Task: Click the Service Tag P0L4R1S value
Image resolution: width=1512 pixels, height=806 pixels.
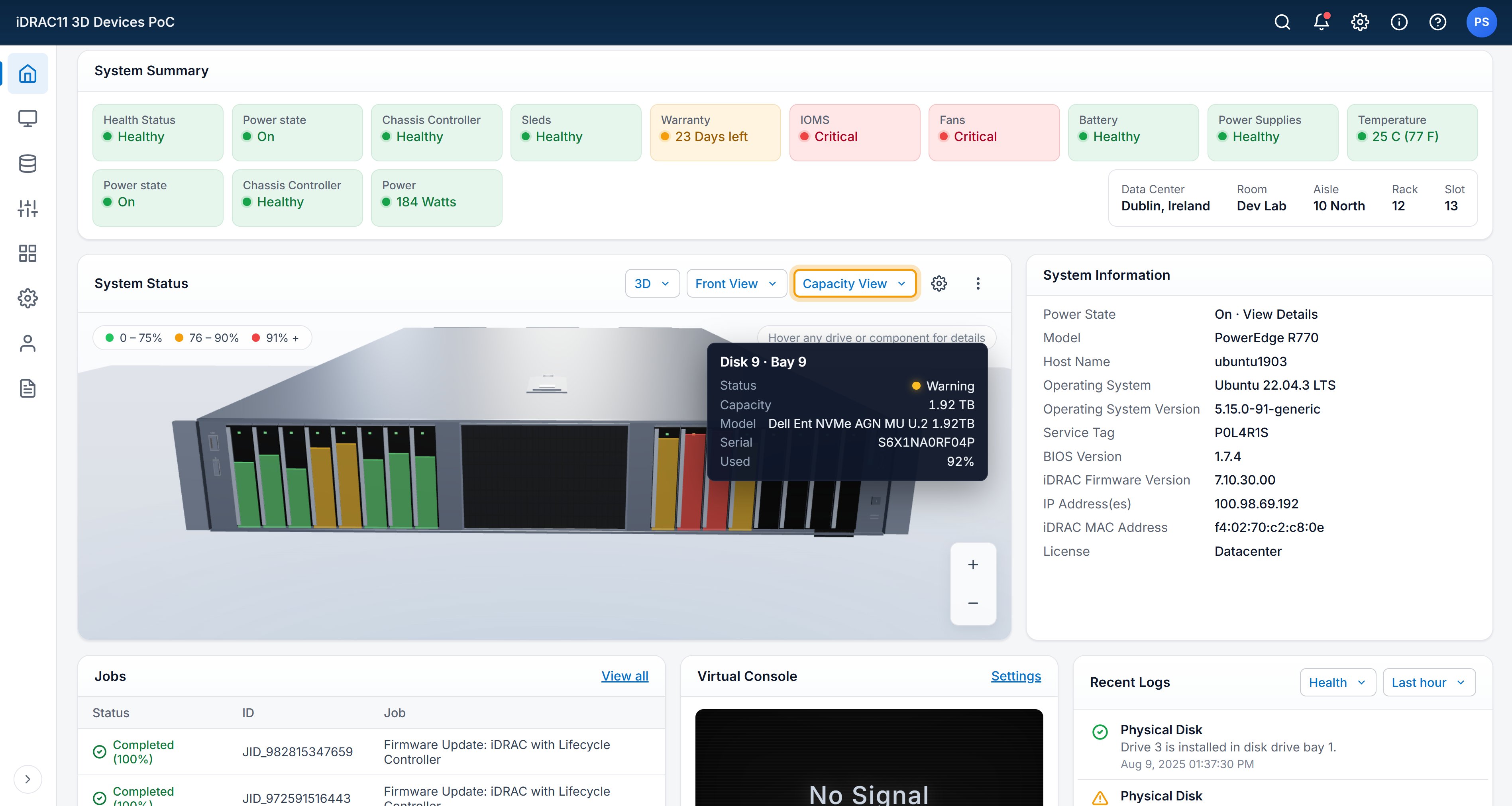Action: 1241,433
